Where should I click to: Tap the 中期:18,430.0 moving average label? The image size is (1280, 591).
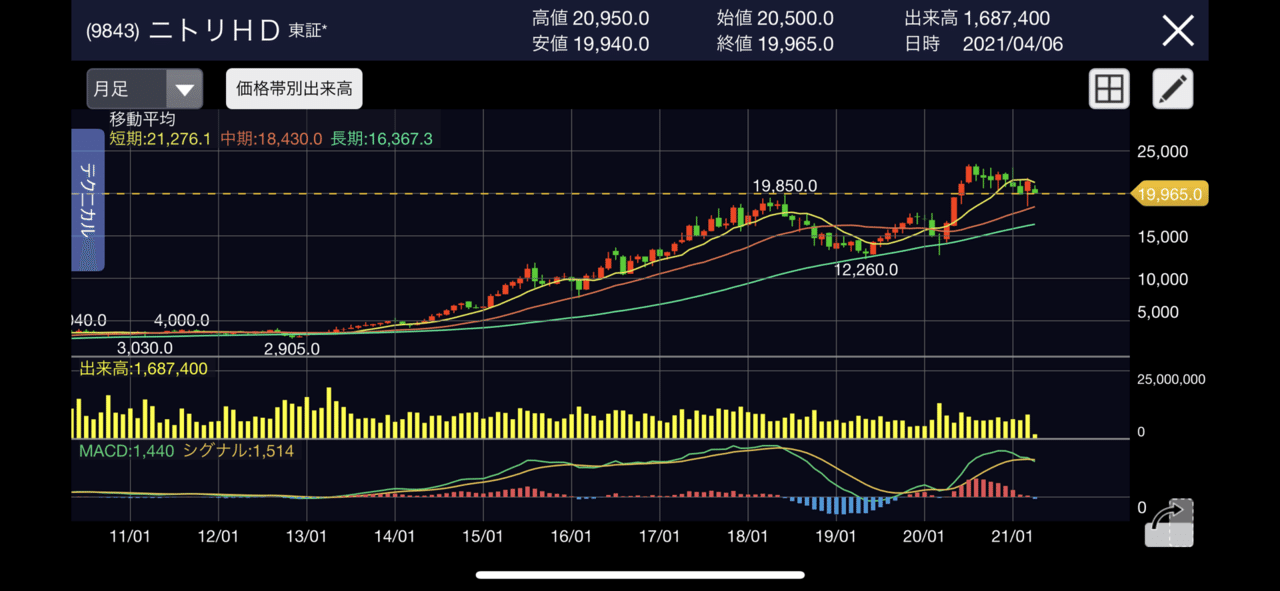pyautogui.click(x=272, y=139)
